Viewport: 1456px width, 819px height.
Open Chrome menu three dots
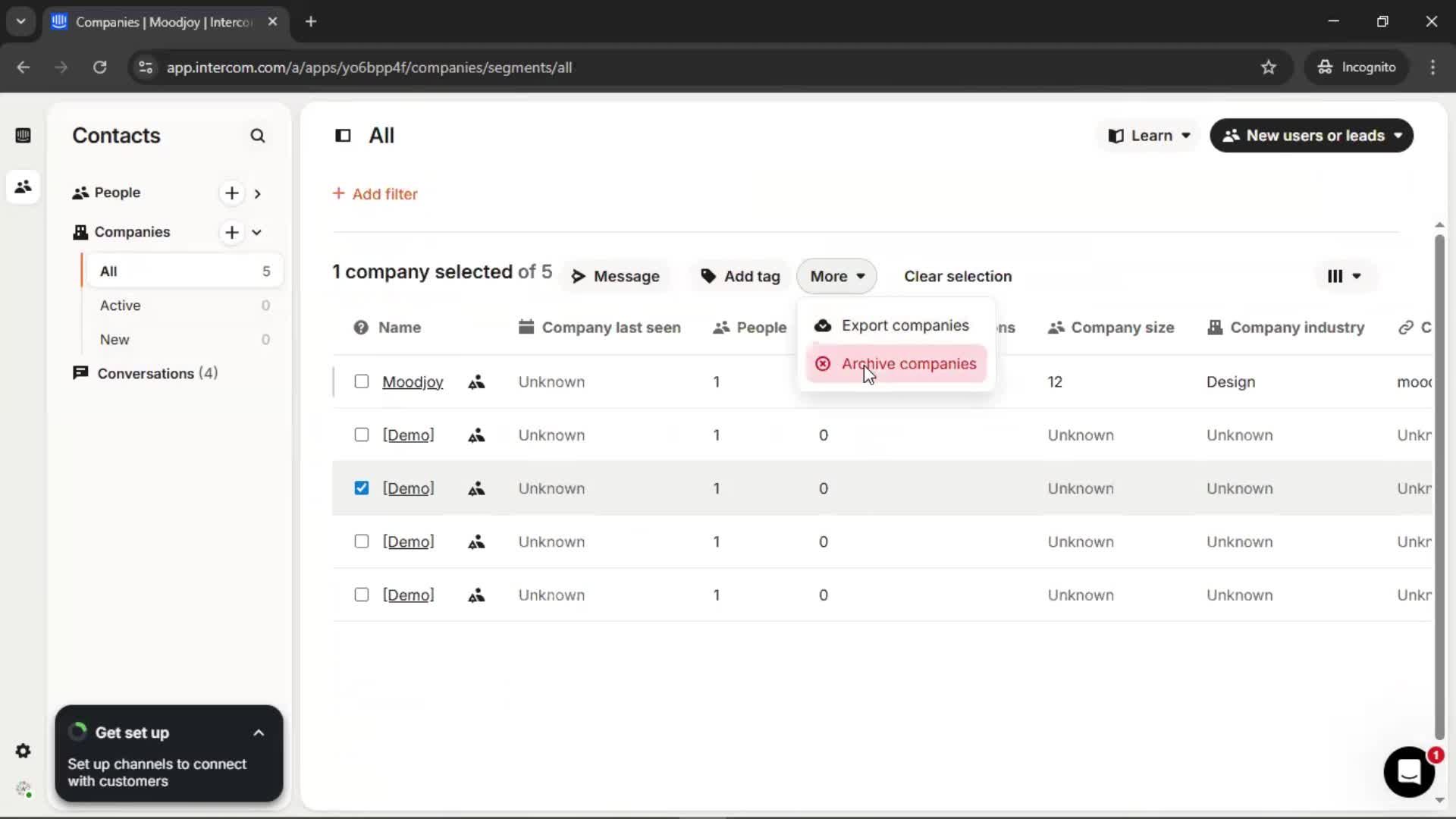pyautogui.click(x=1432, y=67)
